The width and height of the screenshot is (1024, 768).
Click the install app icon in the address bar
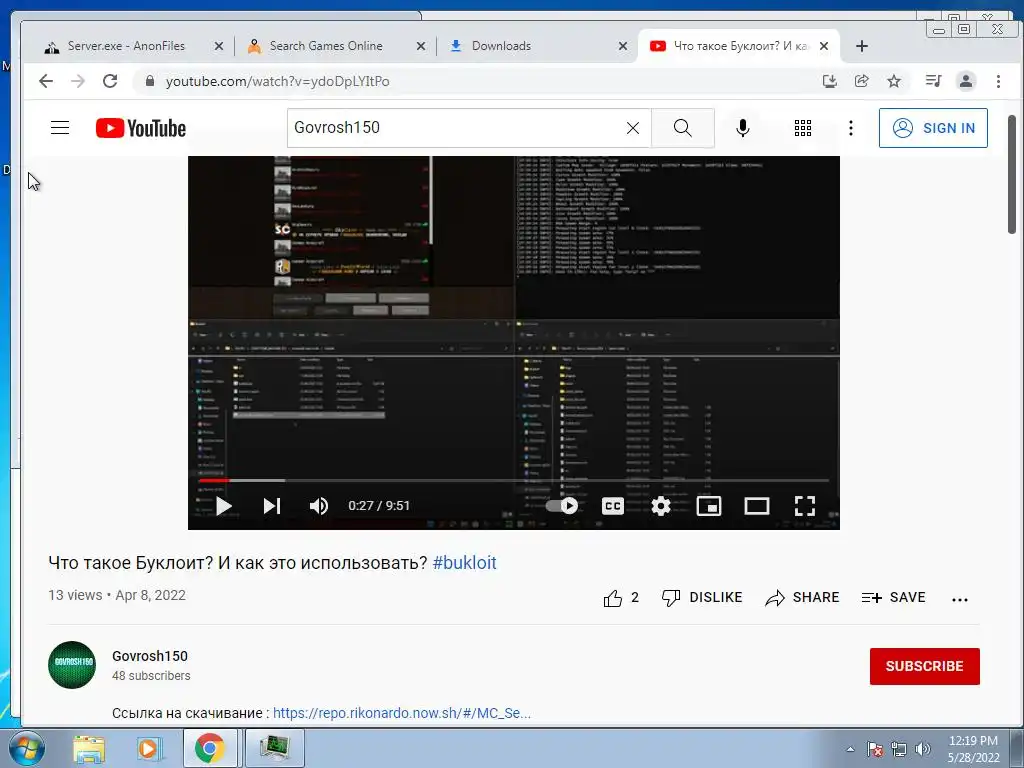[829, 81]
